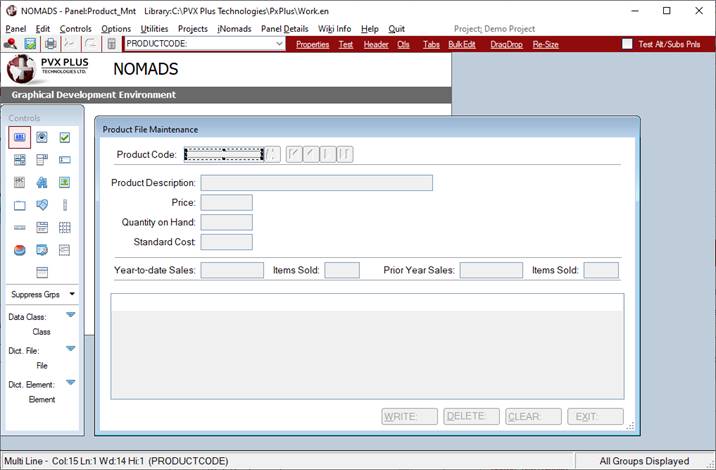Open the Projects menu
716x470 pixels.
193,29
